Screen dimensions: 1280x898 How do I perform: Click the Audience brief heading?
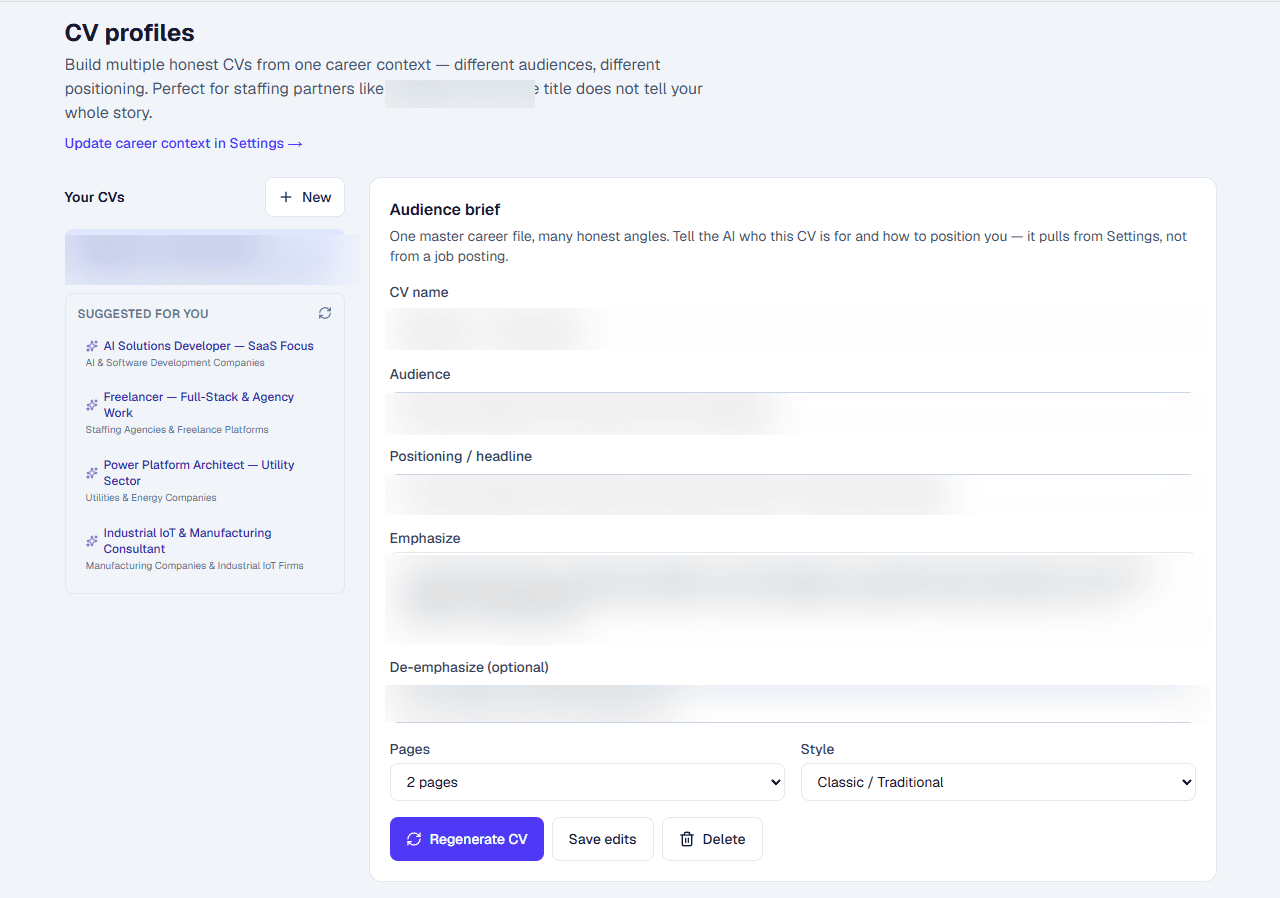click(445, 210)
